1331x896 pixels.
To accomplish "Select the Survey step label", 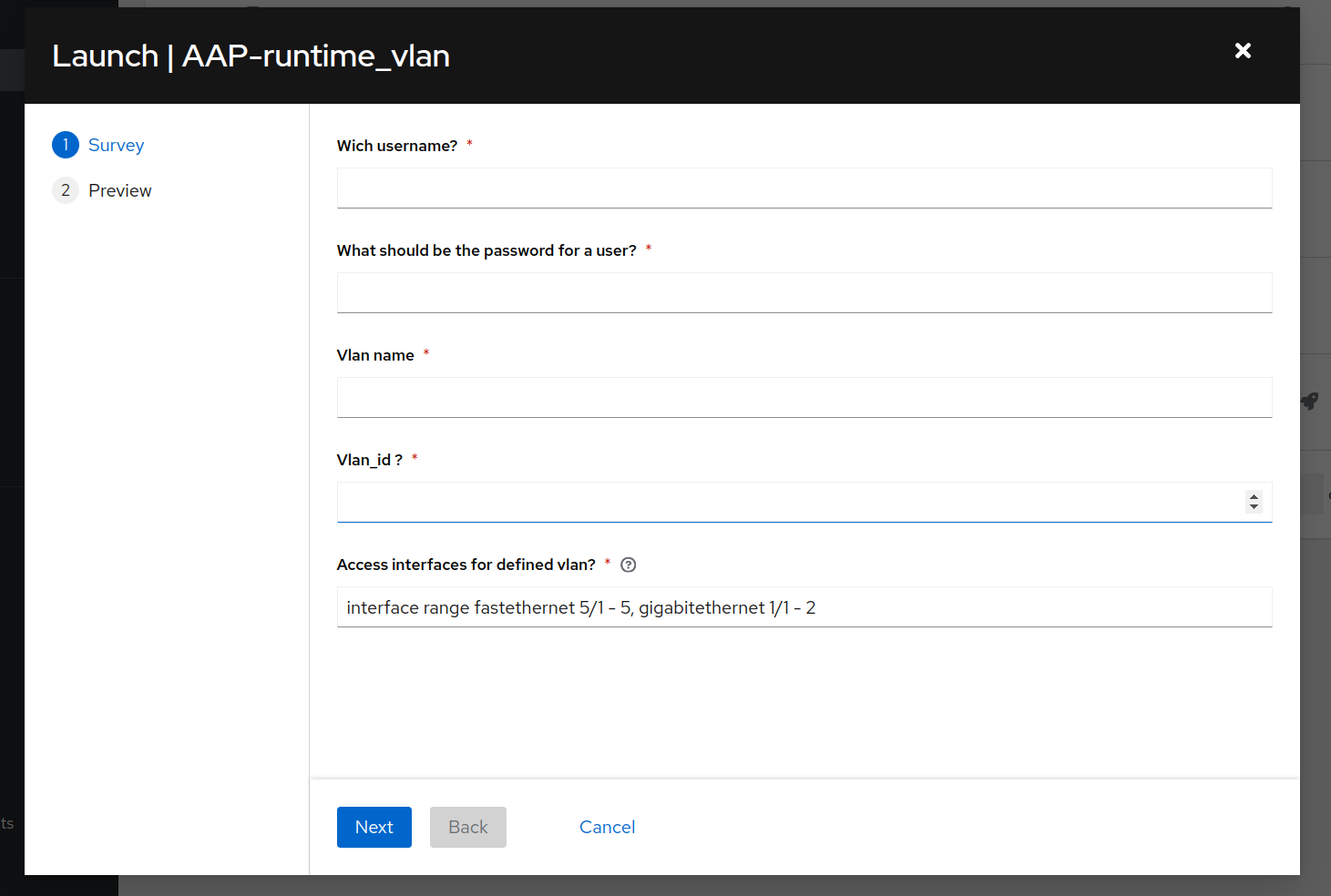I will coord(116,146).
